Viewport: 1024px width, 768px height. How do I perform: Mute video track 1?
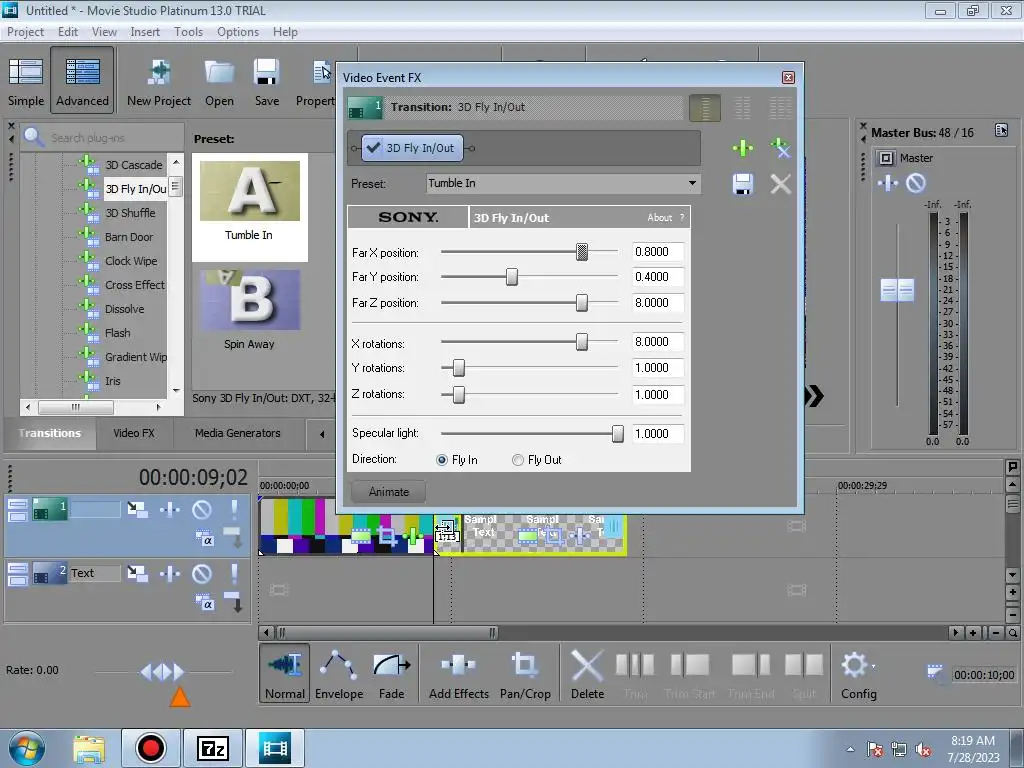click(x=201, y=509)
